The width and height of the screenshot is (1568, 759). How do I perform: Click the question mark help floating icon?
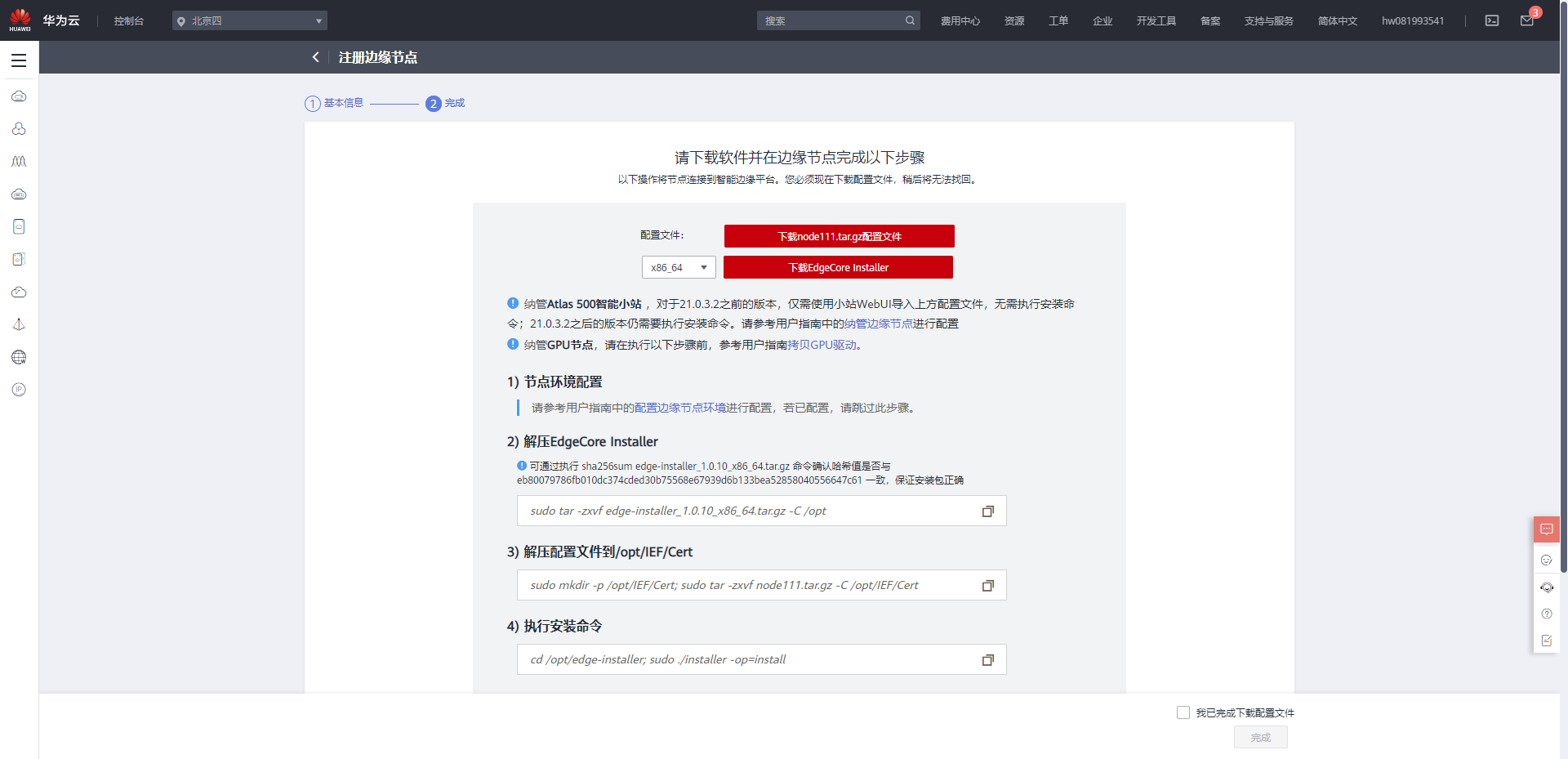(x=1547, y=614)
